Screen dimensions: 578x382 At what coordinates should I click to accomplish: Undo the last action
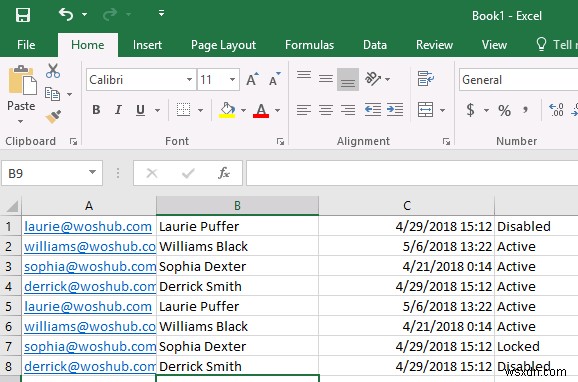click(x=66, y=15)
